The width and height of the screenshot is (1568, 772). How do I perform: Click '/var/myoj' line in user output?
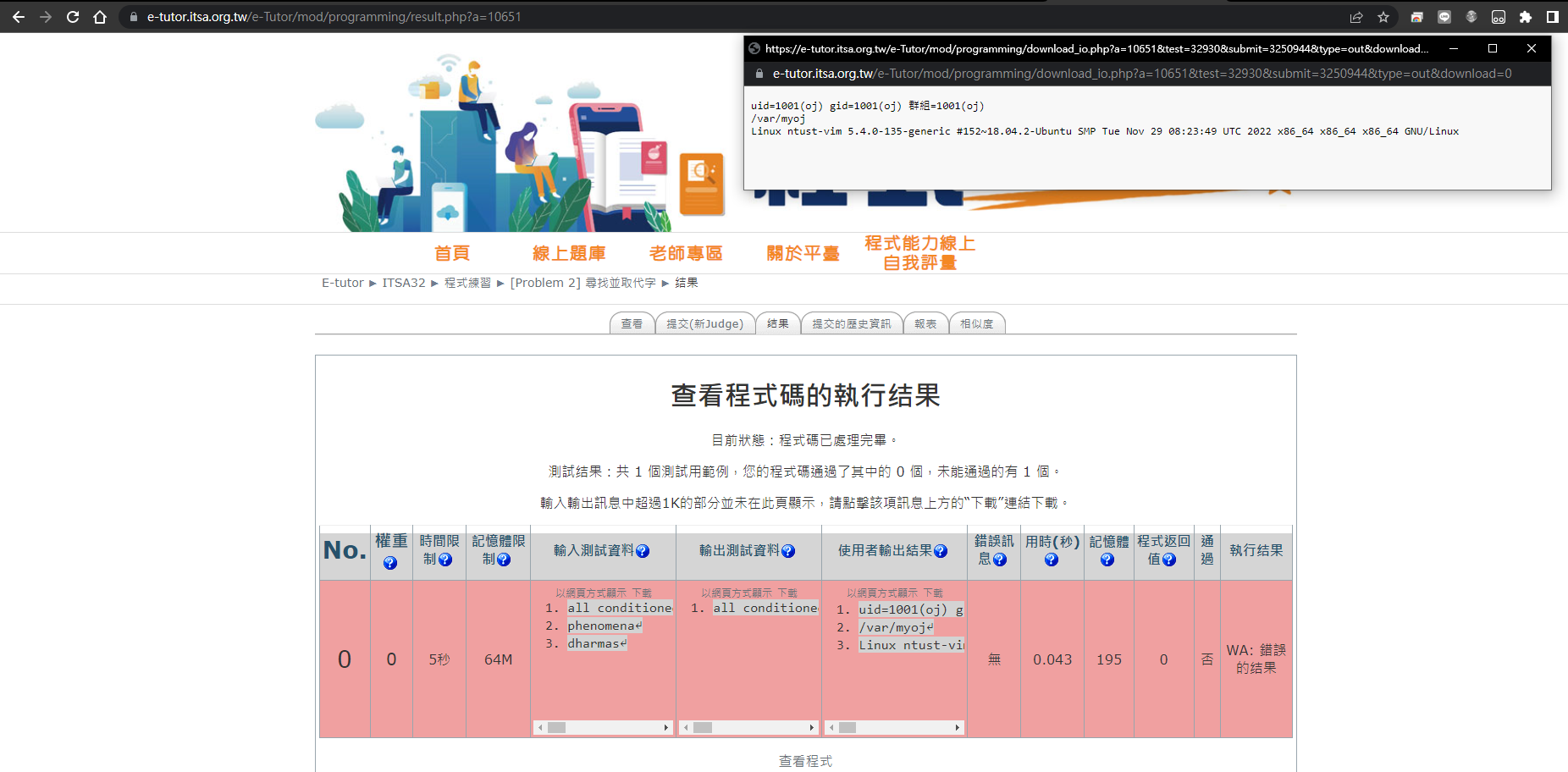[x=896, y=627]
